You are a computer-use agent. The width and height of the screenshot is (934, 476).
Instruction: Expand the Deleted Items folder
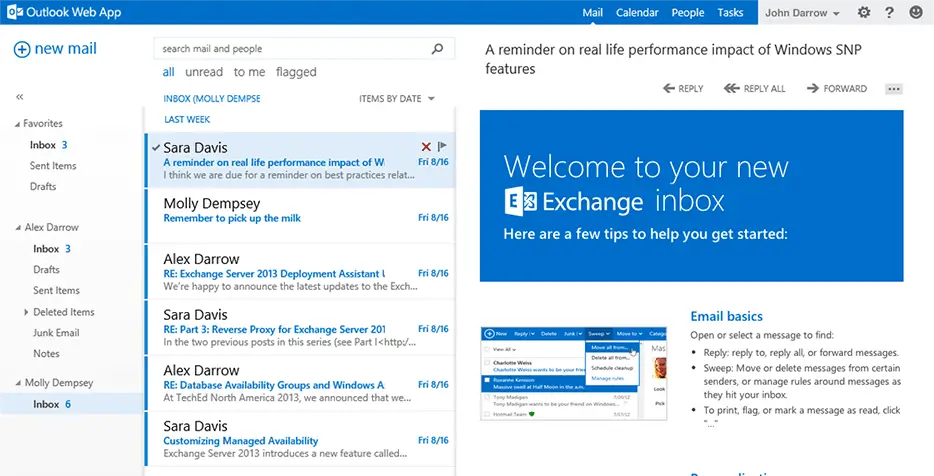(x=25, y=312)
